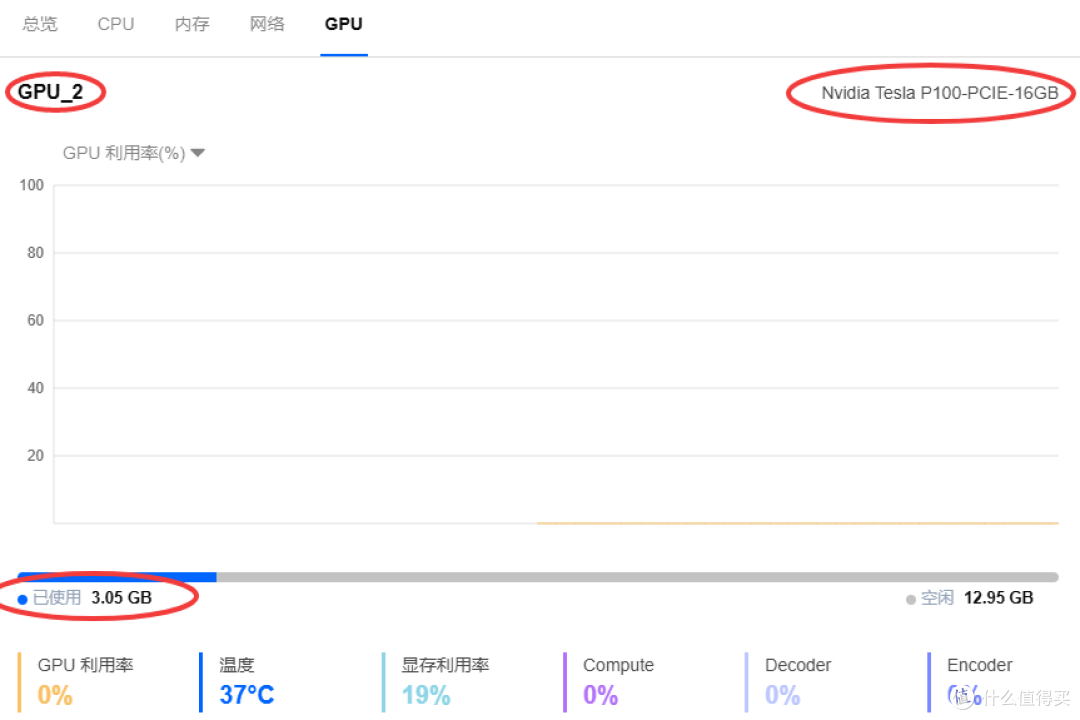Image resolution: width=1080 pixels, height=720 pixels.
Task: Click the 已使用 3.05 GB legend
Action: point(85,598)
